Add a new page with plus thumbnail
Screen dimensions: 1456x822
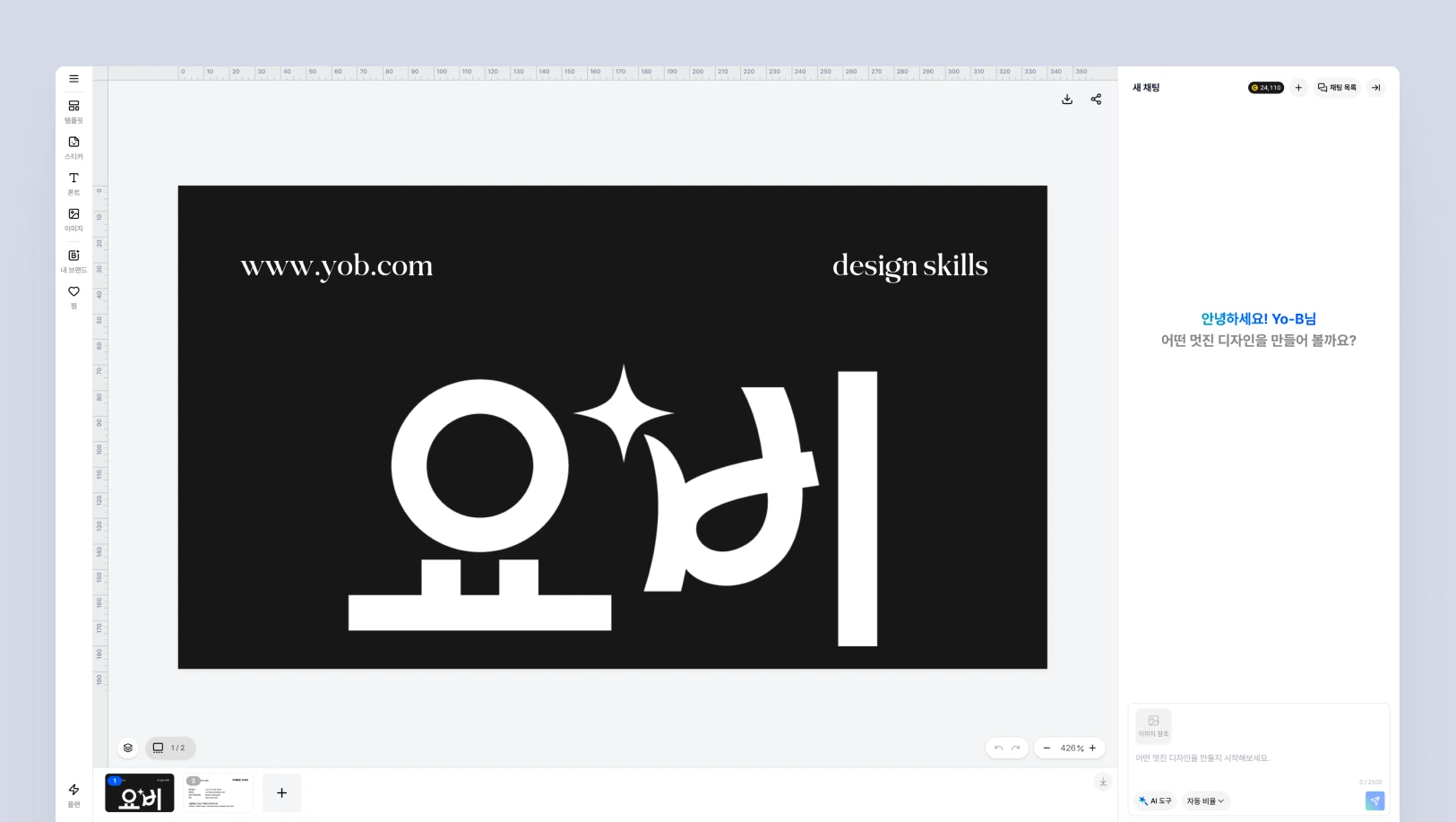[x=281, y=793]
